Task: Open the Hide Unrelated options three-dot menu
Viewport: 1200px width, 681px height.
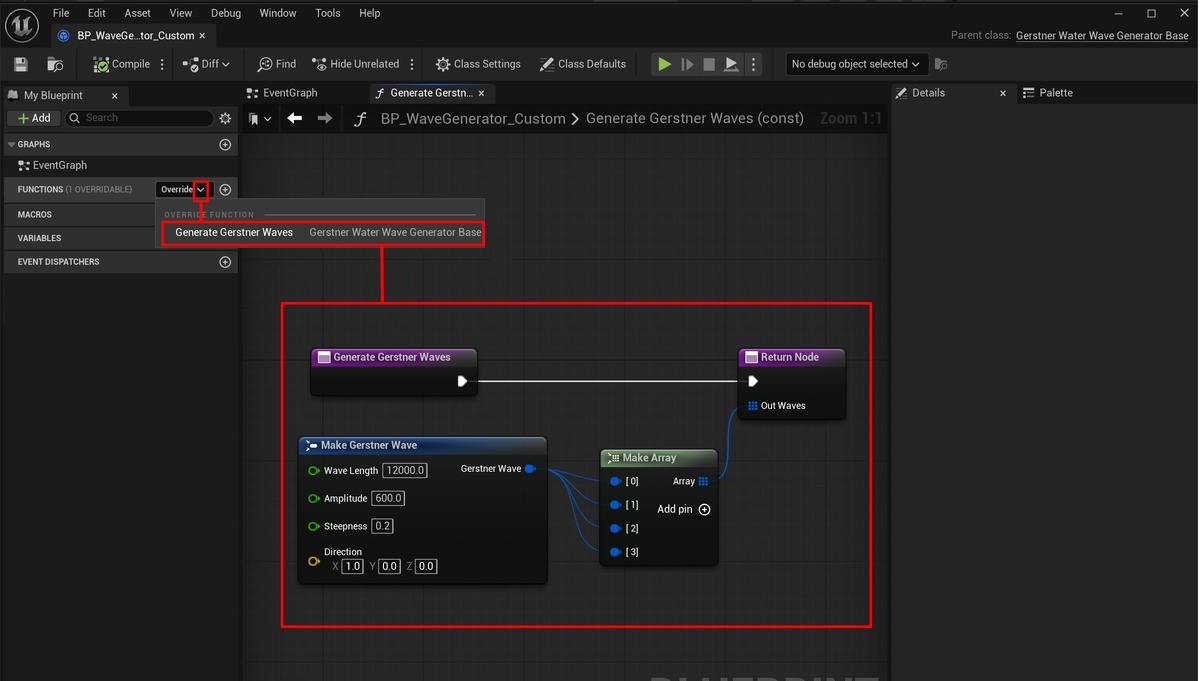Action: (412, 64)
